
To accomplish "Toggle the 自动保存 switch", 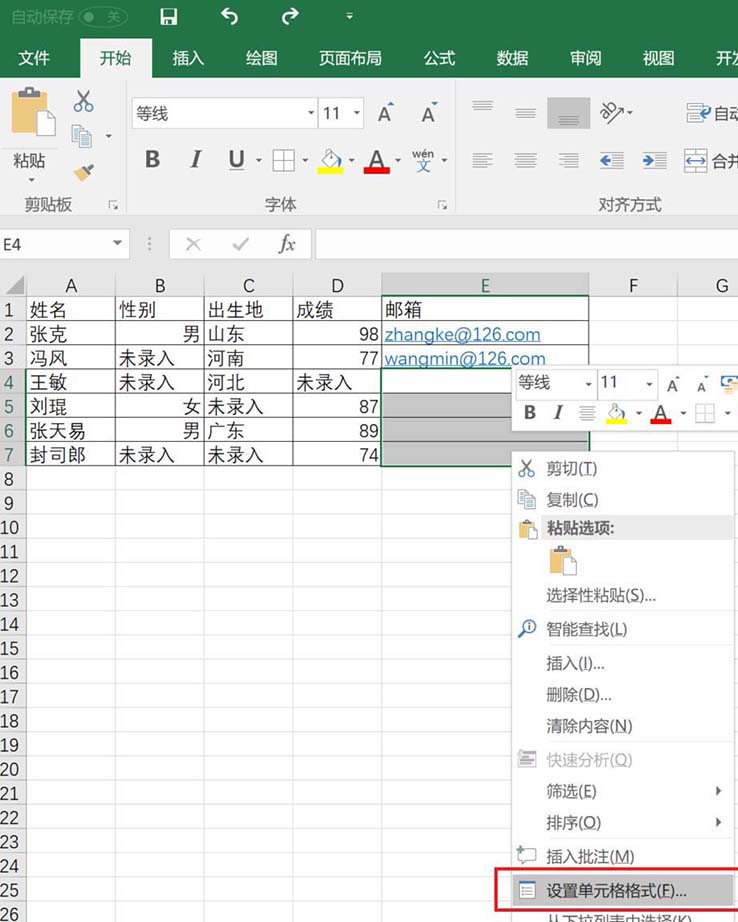I will 102,16.
